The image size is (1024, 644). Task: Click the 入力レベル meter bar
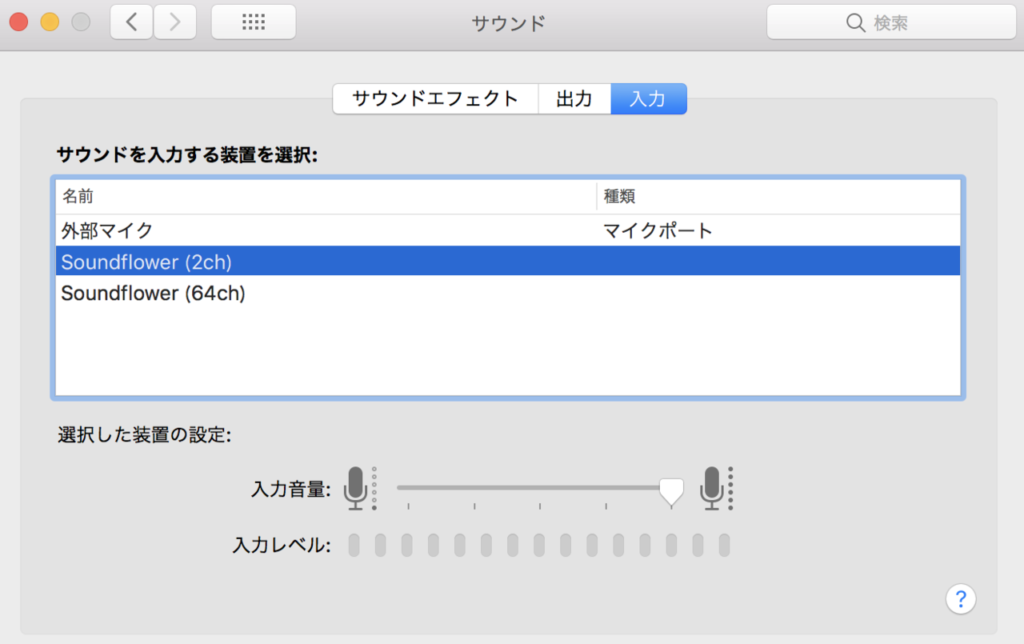click(539, 545)
